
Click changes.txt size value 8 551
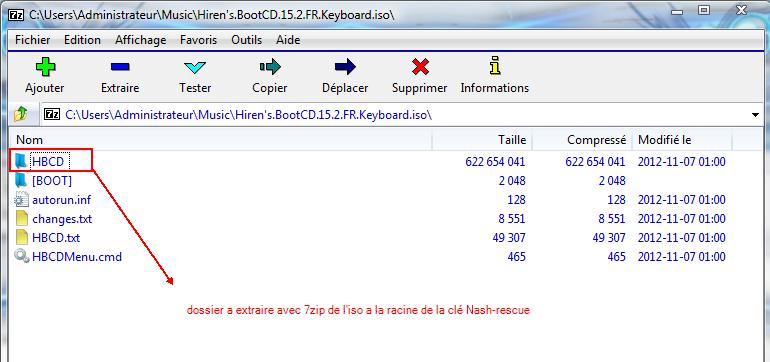point(512,219)
